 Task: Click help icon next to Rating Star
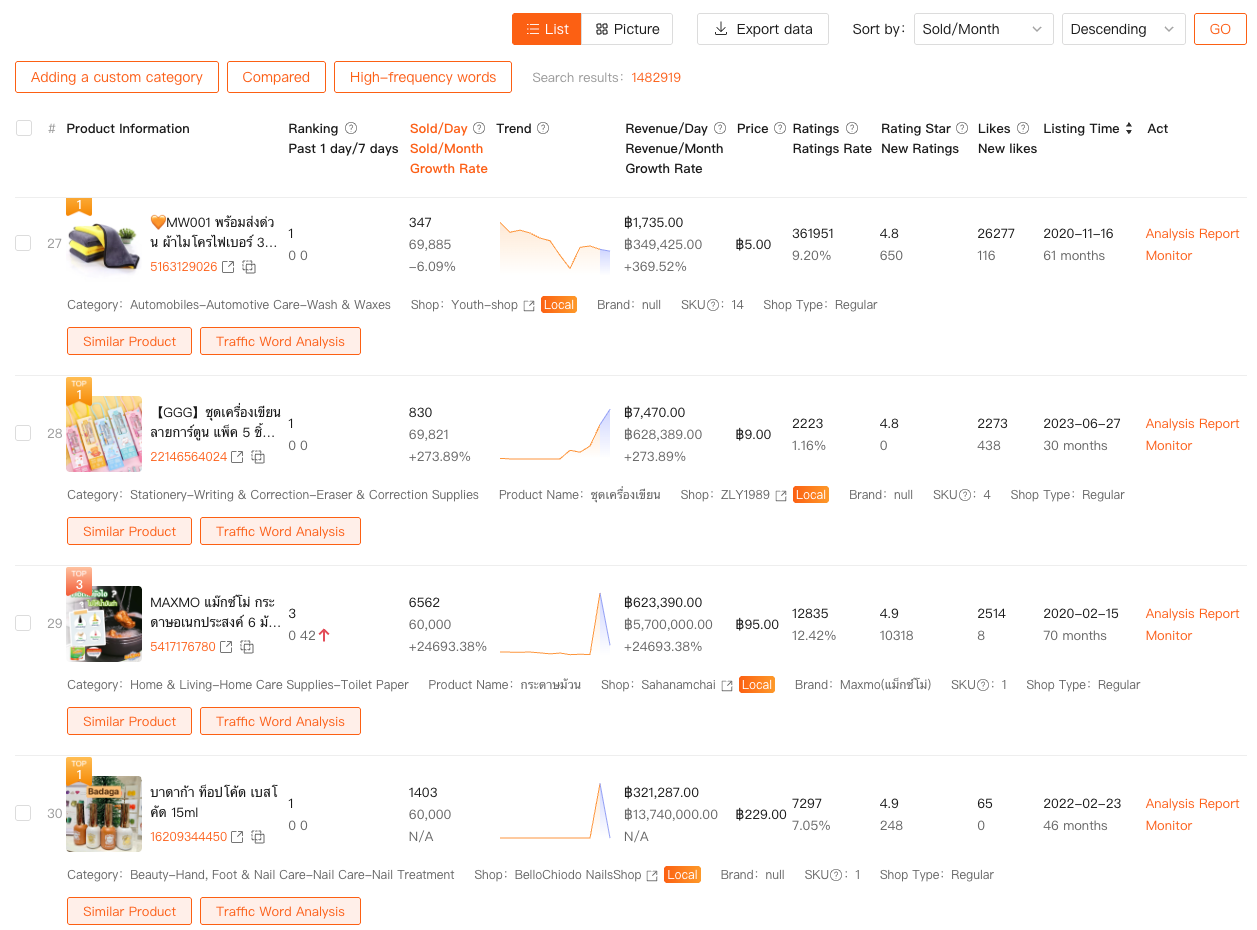coord(962,128)
